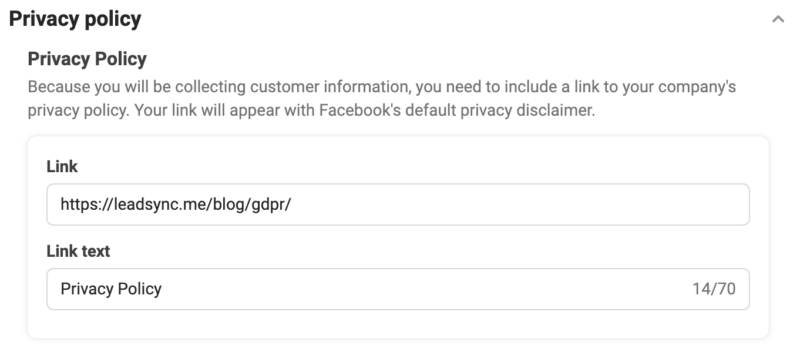Click the word "company's" in the description
The height and width of the screenshot is (362, 800).
[x=697, y=87]
